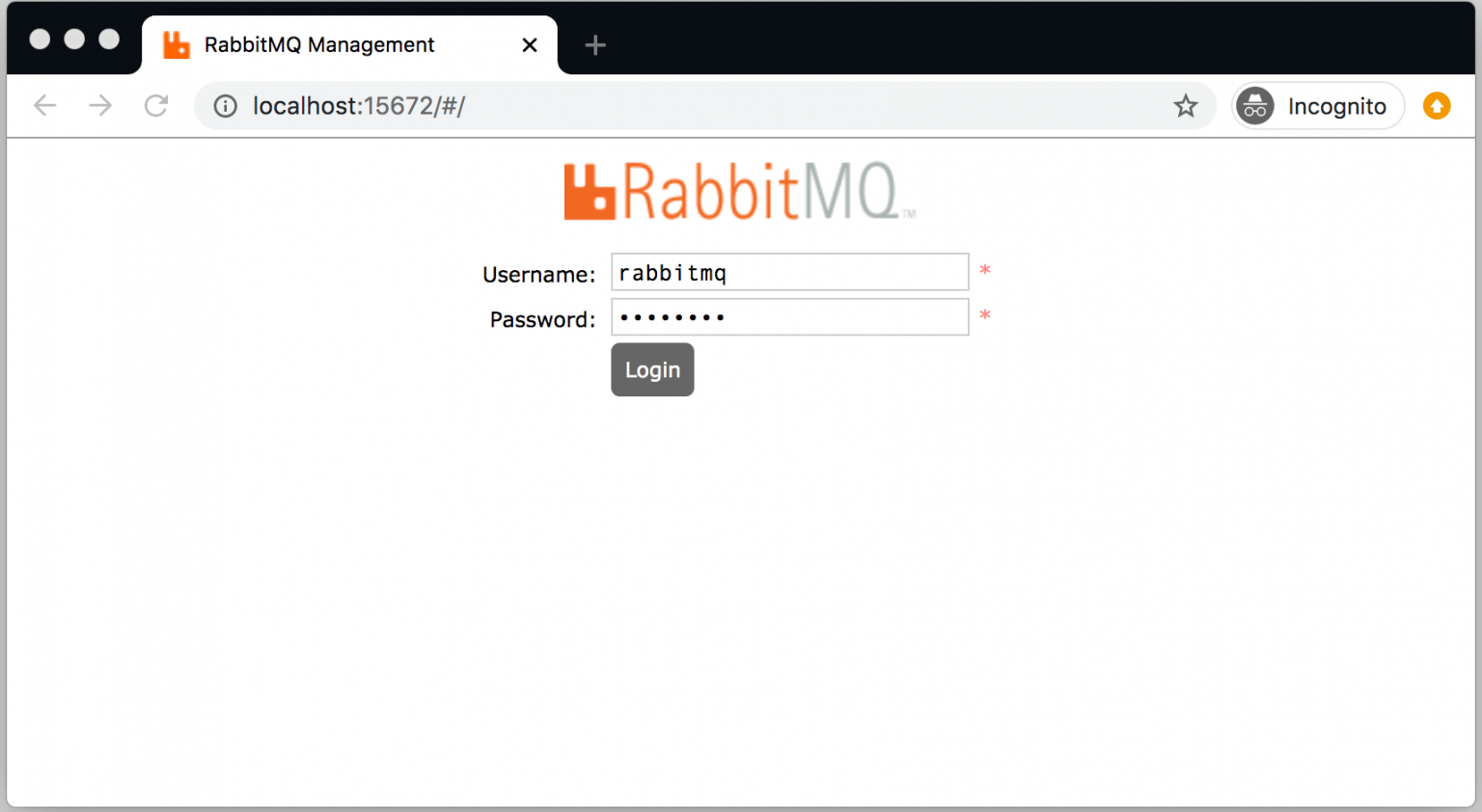Screen dimensions: 1482x812
Task: Close the RabbitMQ Management tab
Action: [529, 44]
